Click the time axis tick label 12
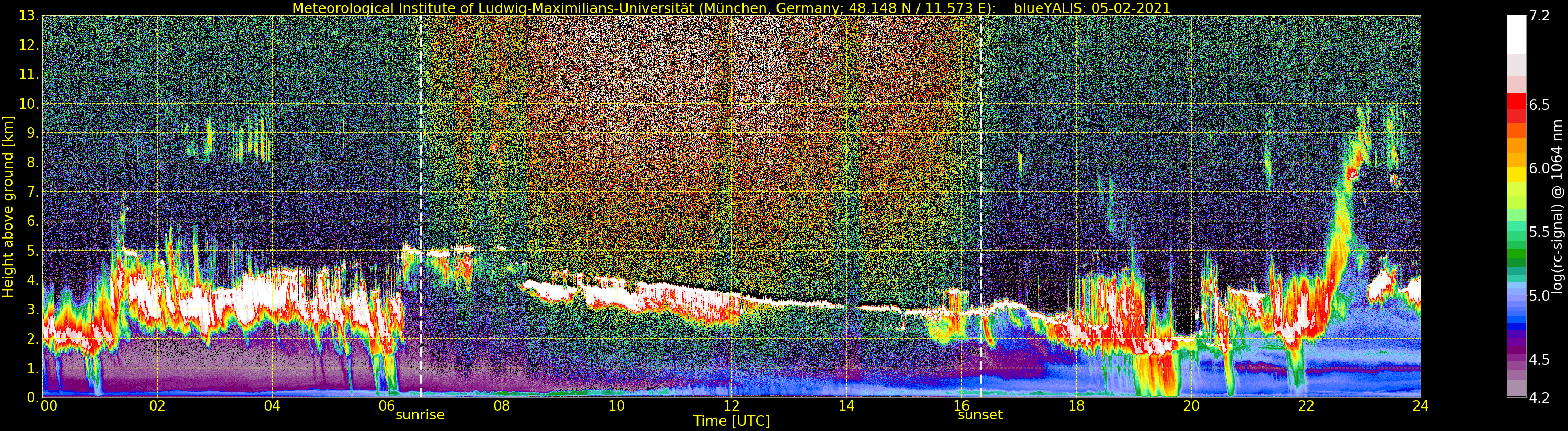 click(731, 406)
